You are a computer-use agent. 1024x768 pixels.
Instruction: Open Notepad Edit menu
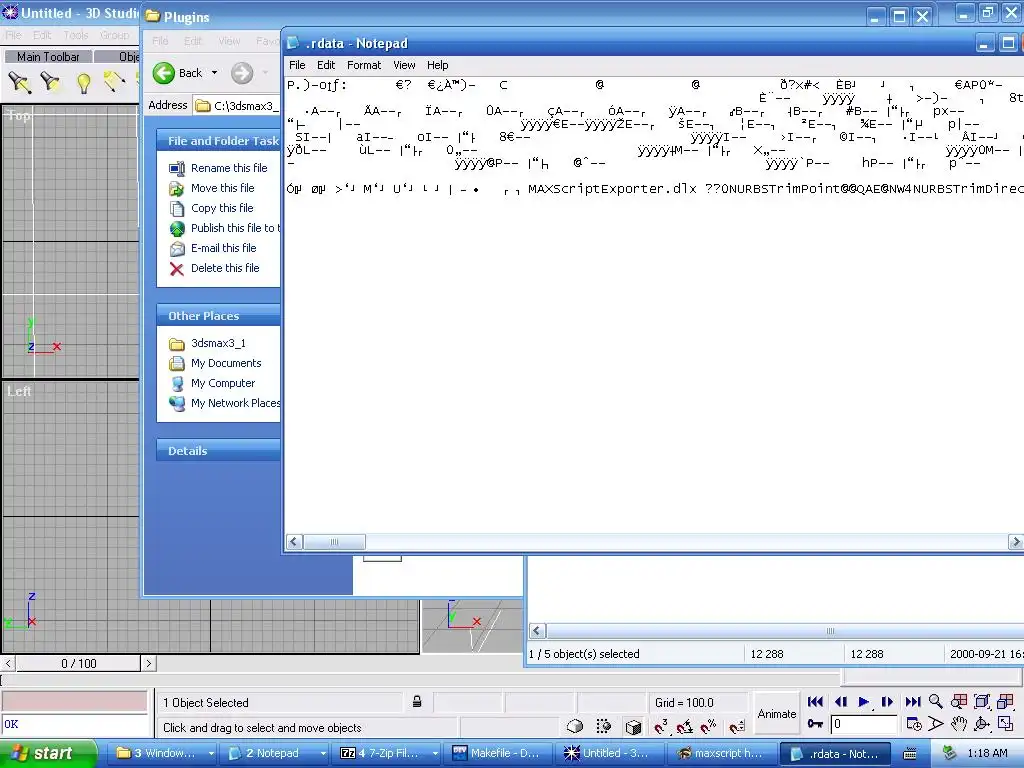click(326, 65)
